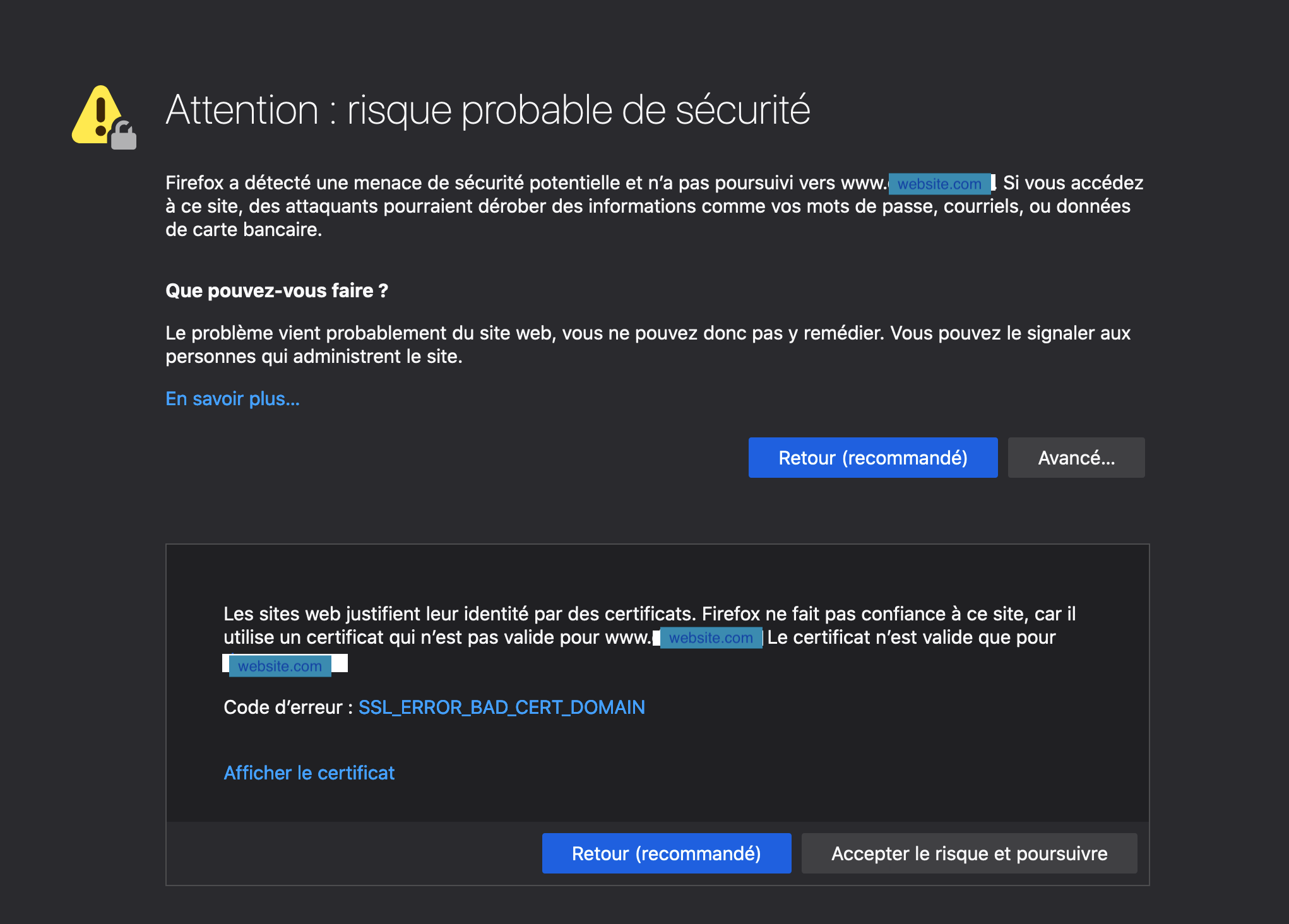Click the "de carte bancaire." line of text
The width and height of the screenshot is (1289, 924).
[244, 230]
